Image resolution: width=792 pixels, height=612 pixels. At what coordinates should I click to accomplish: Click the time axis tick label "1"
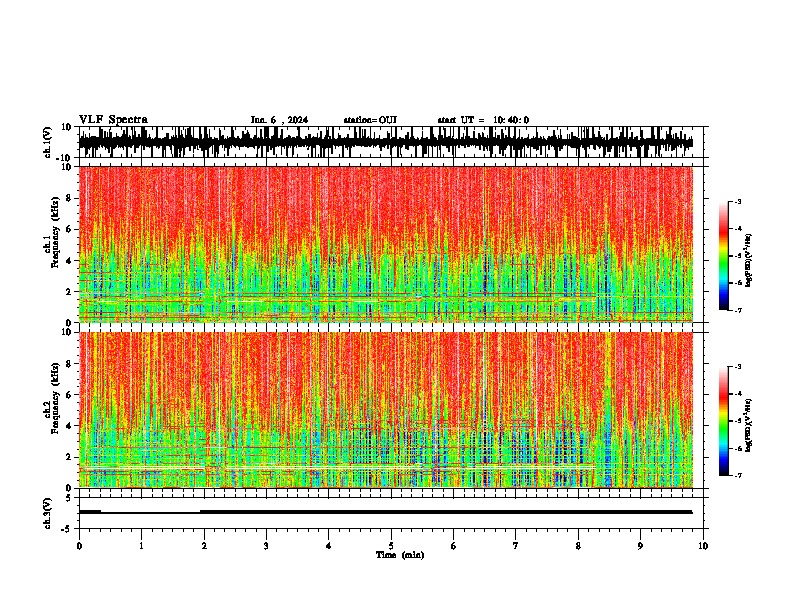[142, 546]
